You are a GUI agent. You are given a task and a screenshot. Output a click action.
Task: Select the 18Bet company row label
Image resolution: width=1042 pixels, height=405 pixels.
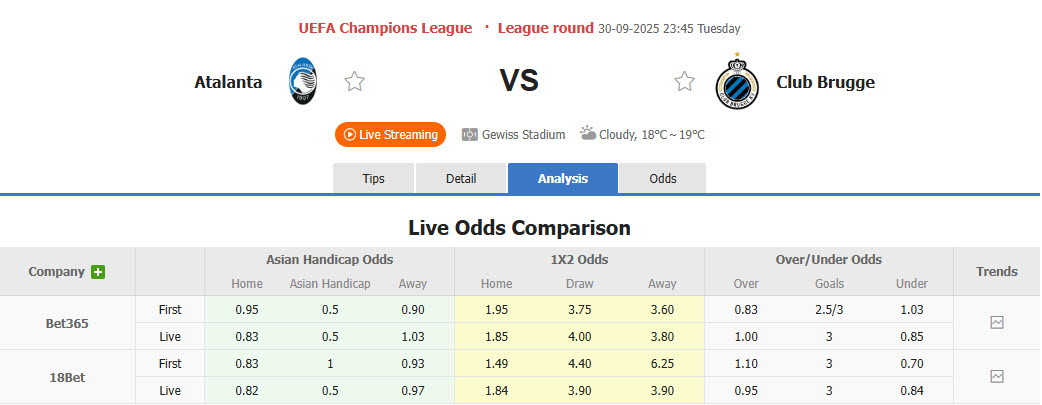tap(66, 377)
